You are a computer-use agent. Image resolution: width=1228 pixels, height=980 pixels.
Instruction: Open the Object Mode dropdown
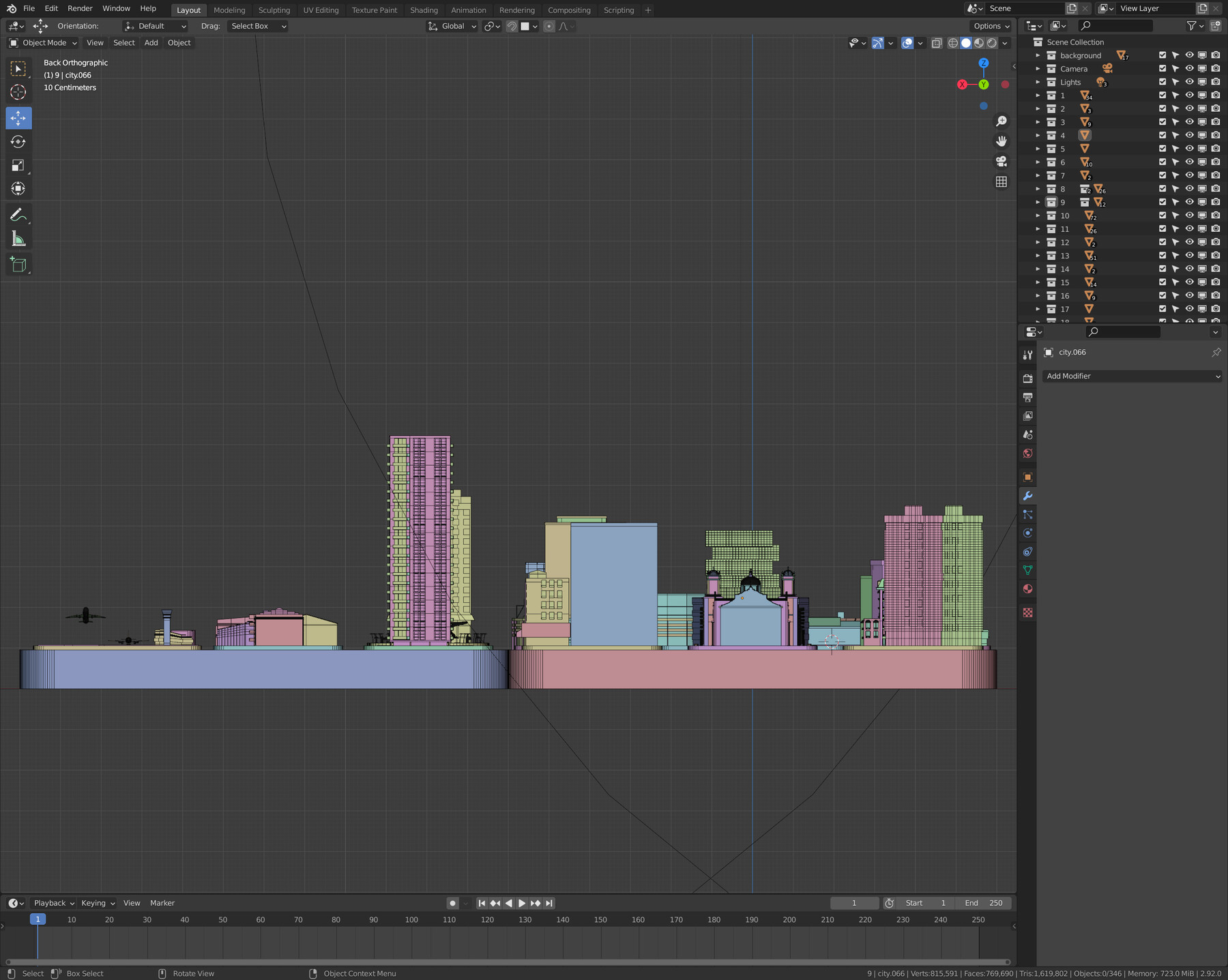coord(44,43)
